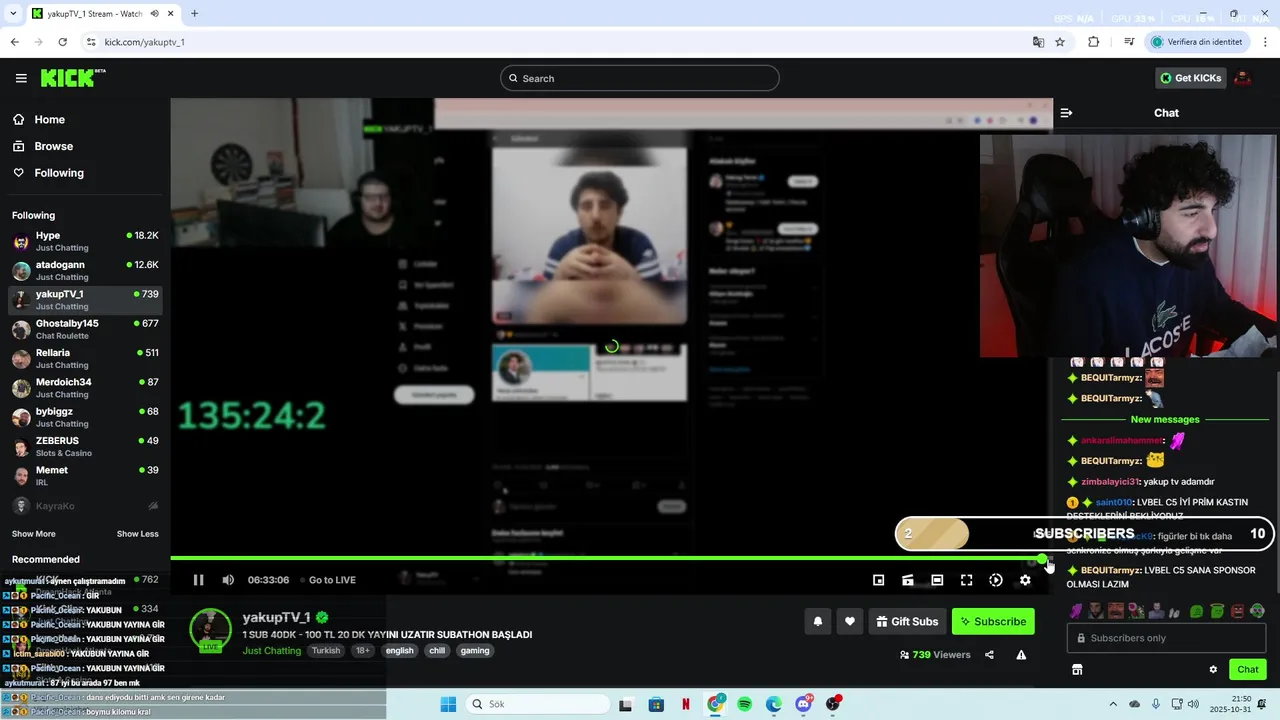Open Discord from taskbar
The height and width of the screenshot is (720, 1280).
pos(803,704)
